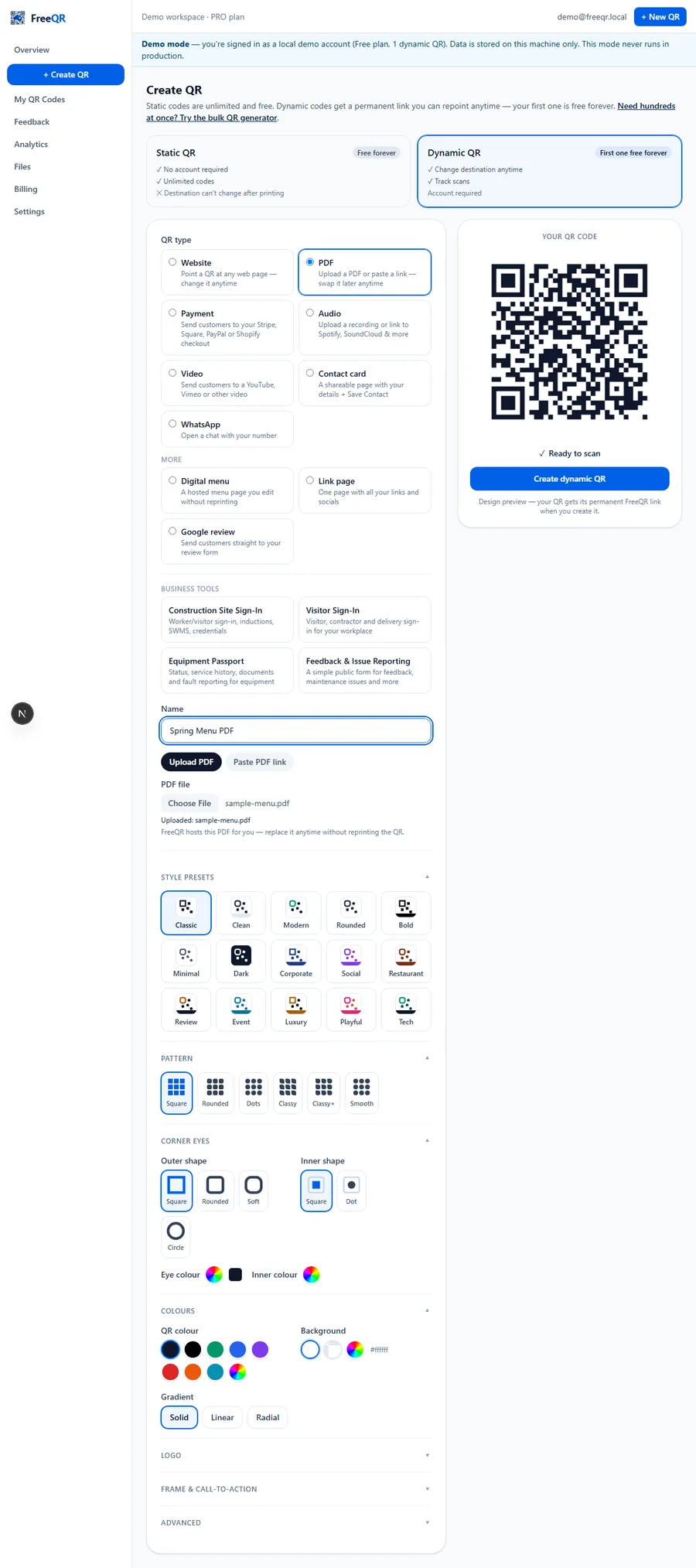Click the + New QR button
696x1568 pixels.
click(x=660, y=16)
